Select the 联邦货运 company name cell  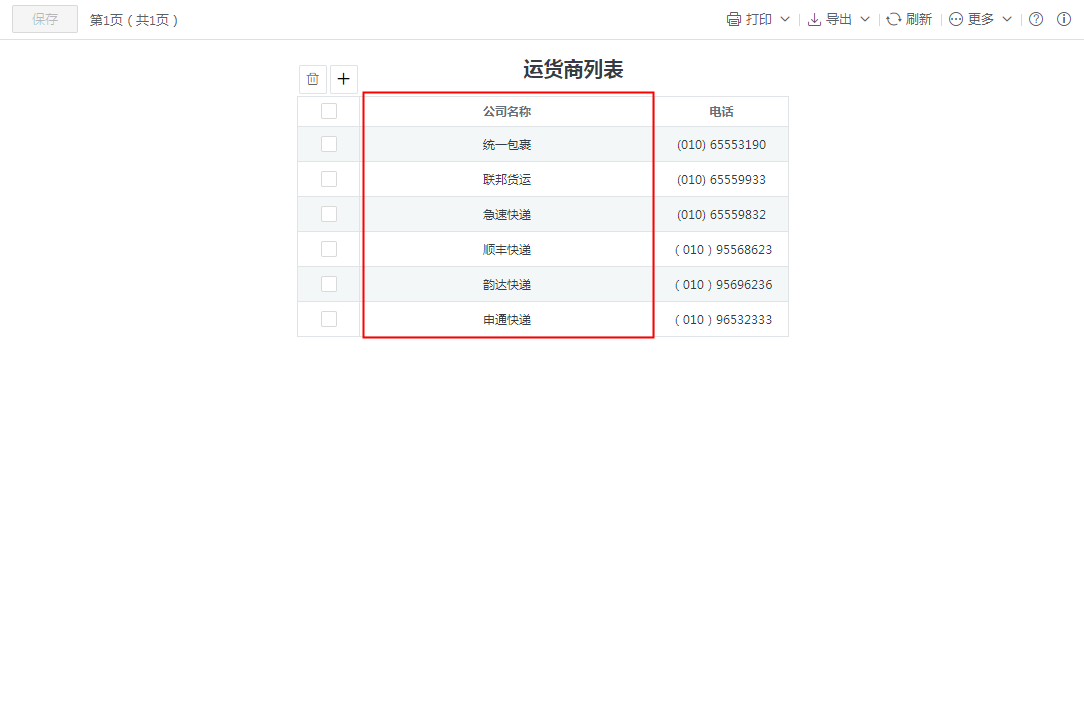[507, 180]
